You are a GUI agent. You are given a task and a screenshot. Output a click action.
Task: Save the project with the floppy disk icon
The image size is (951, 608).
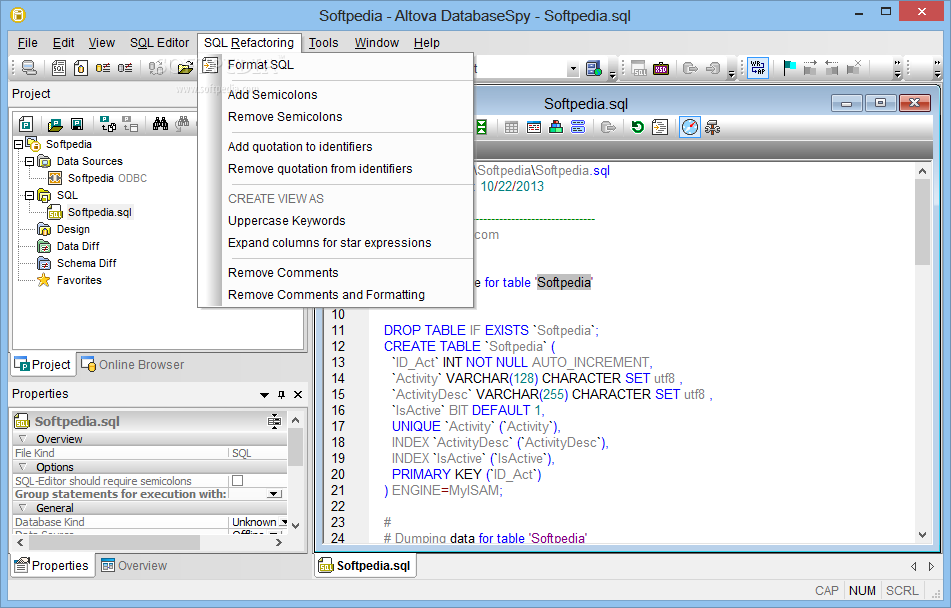[x=77, y=124]
